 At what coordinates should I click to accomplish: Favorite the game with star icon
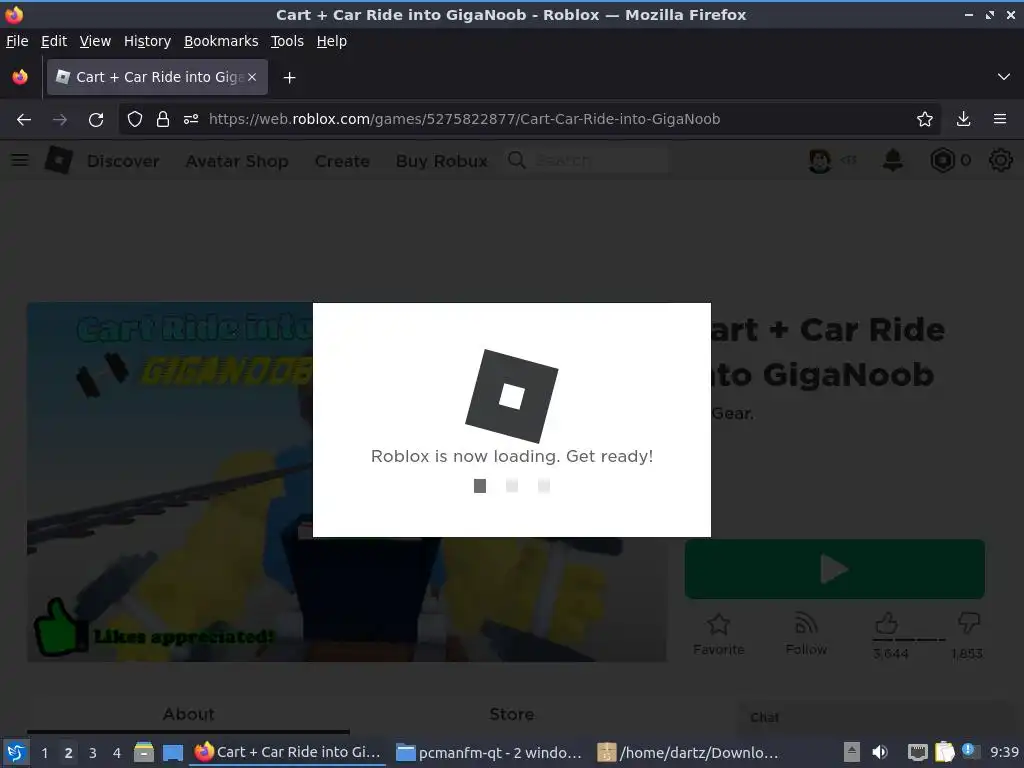coord(718,625)
